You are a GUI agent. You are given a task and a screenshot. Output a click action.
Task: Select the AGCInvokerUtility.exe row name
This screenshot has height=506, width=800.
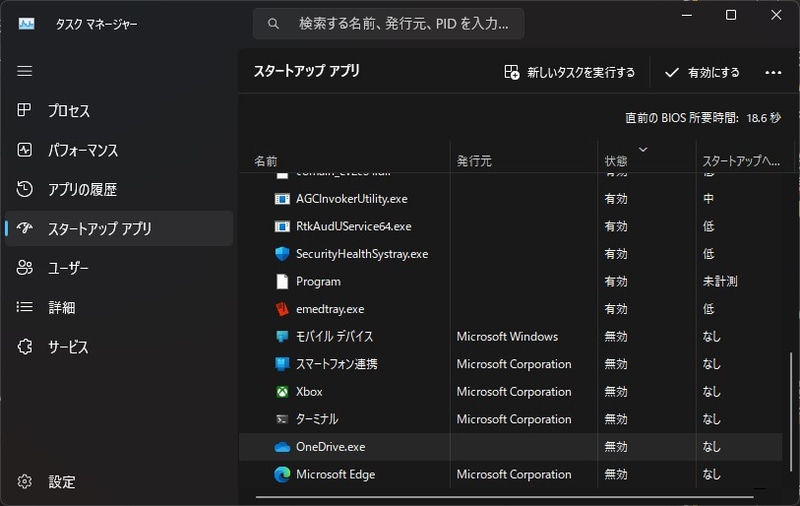[352, 199]
